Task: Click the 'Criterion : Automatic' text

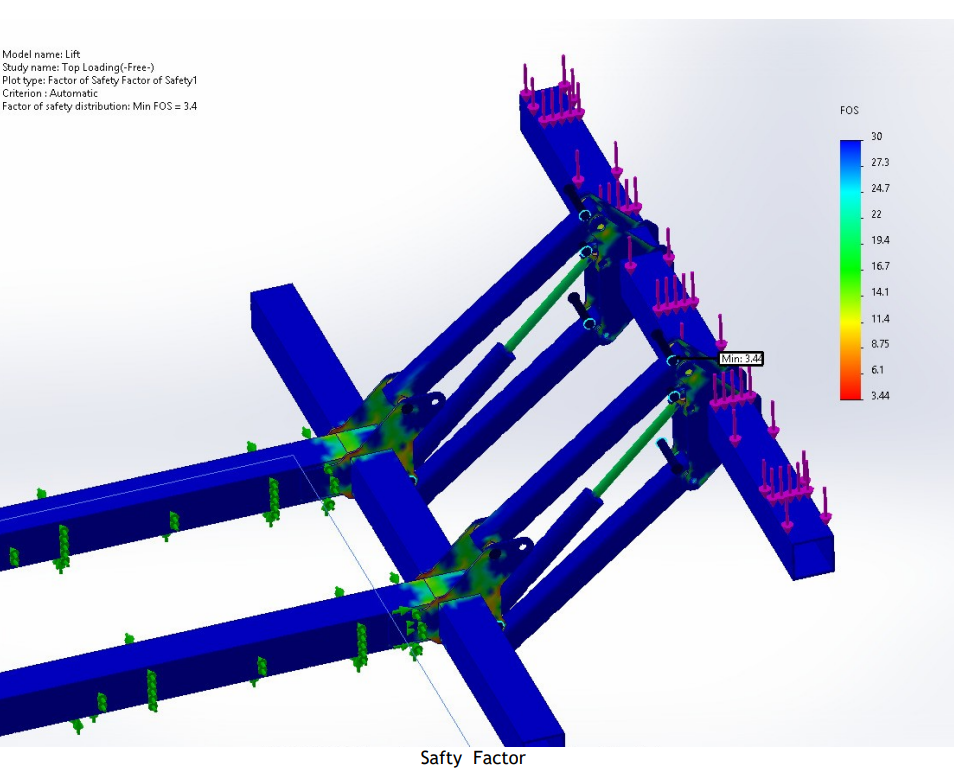Action: [50, 93]
